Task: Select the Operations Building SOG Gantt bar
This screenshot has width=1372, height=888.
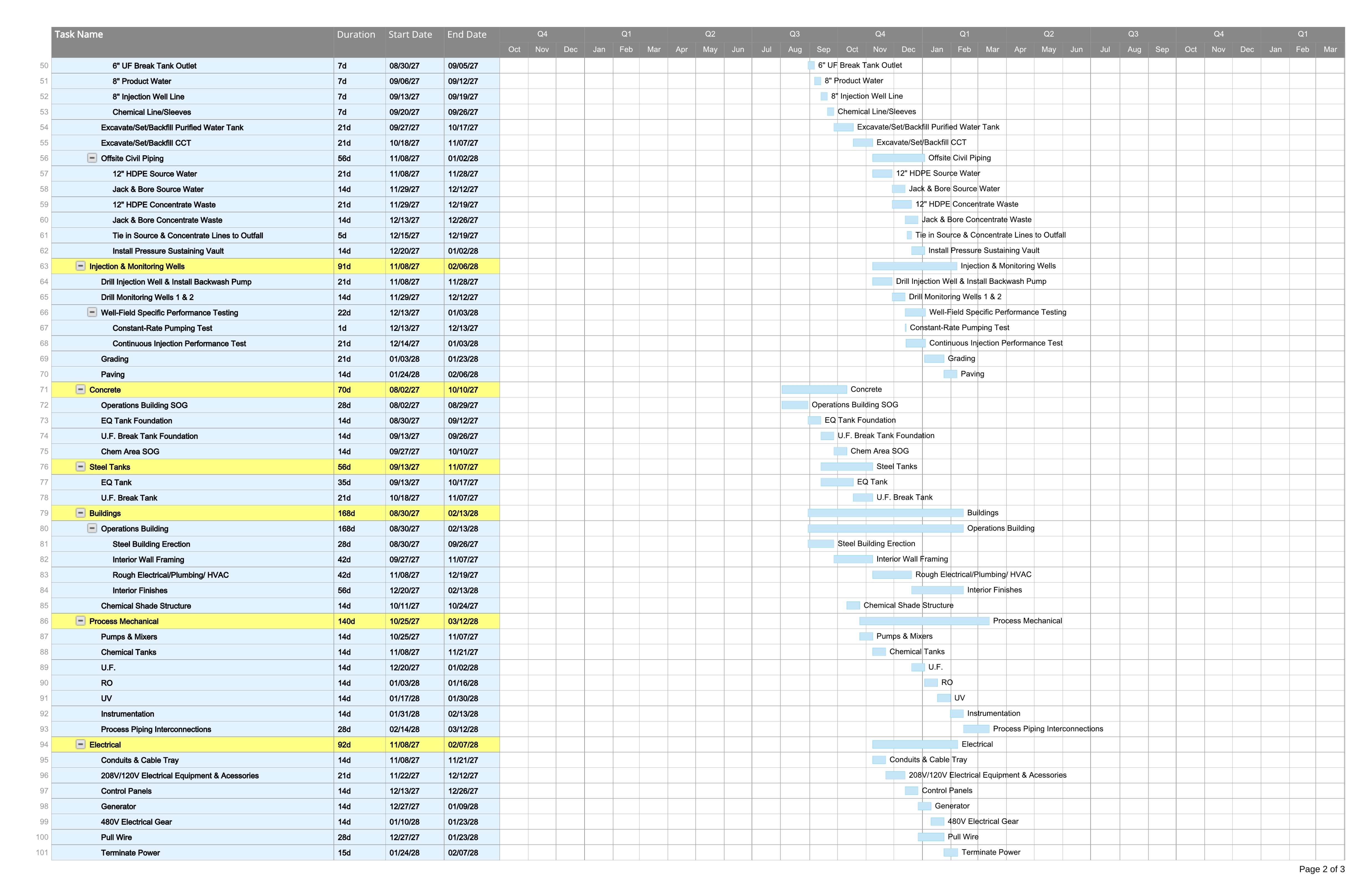Action: [795, 405]
